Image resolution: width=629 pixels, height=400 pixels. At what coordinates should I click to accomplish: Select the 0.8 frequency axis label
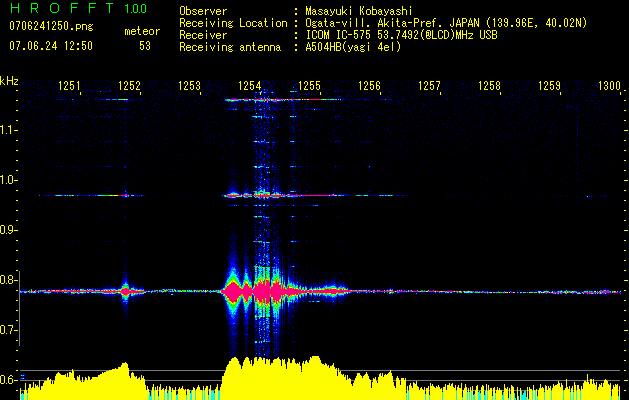(x=9, y=280)
